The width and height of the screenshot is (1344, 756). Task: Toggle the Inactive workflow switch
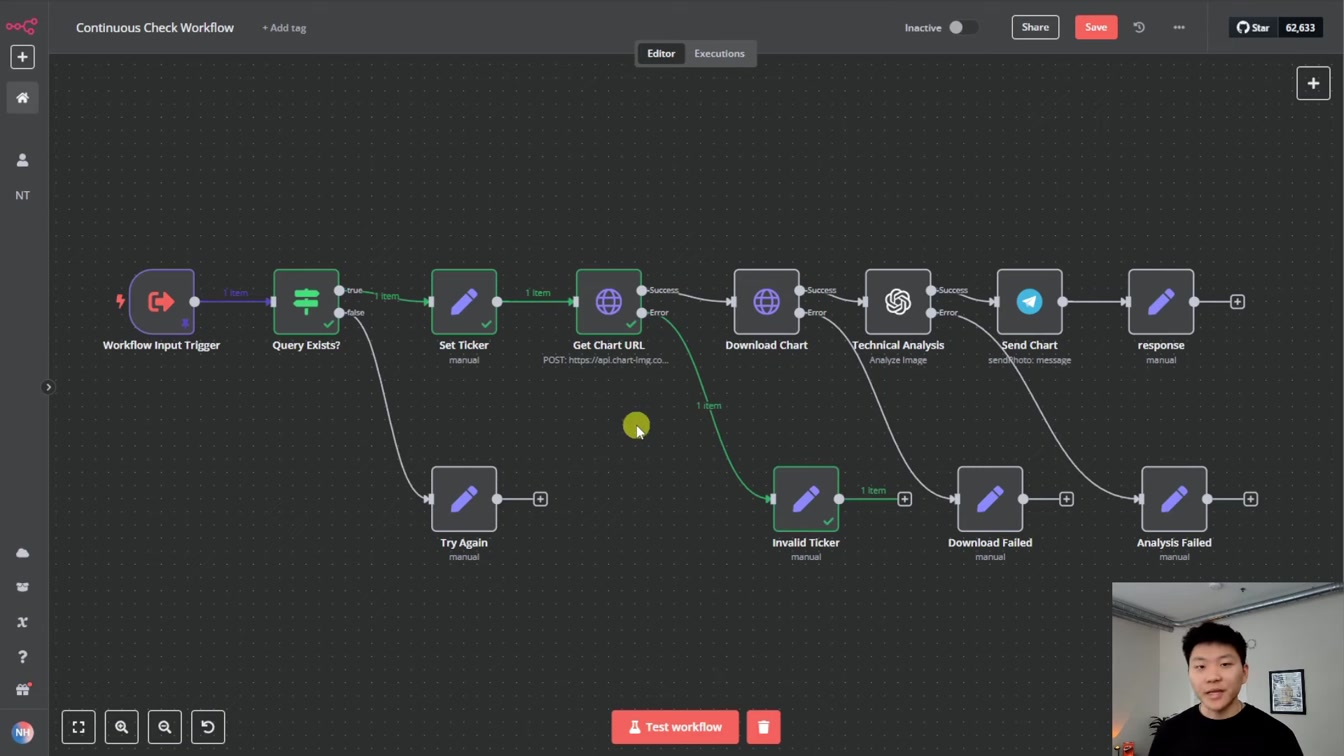(963, 27)
